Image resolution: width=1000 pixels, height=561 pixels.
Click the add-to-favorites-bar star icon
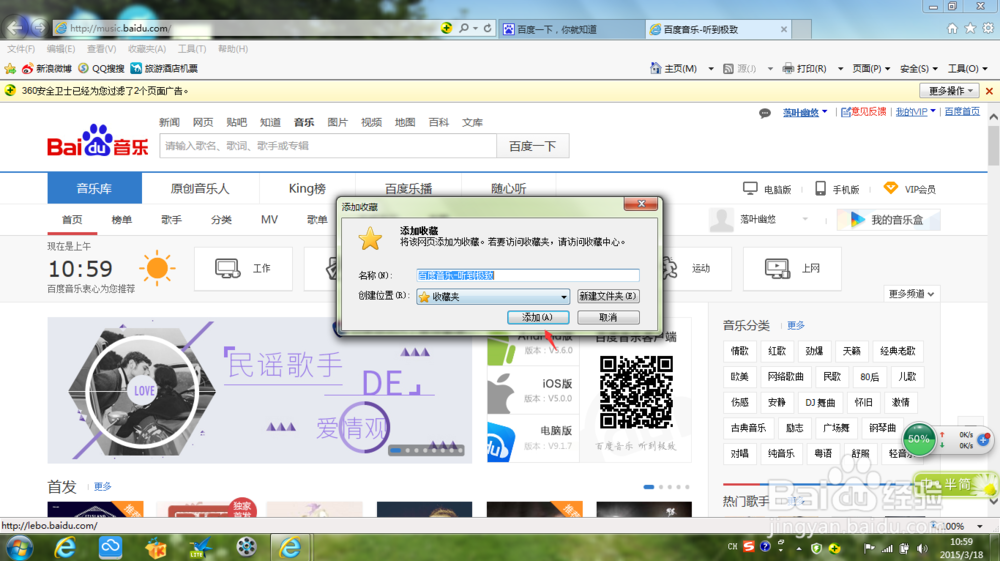coord(10,68)
